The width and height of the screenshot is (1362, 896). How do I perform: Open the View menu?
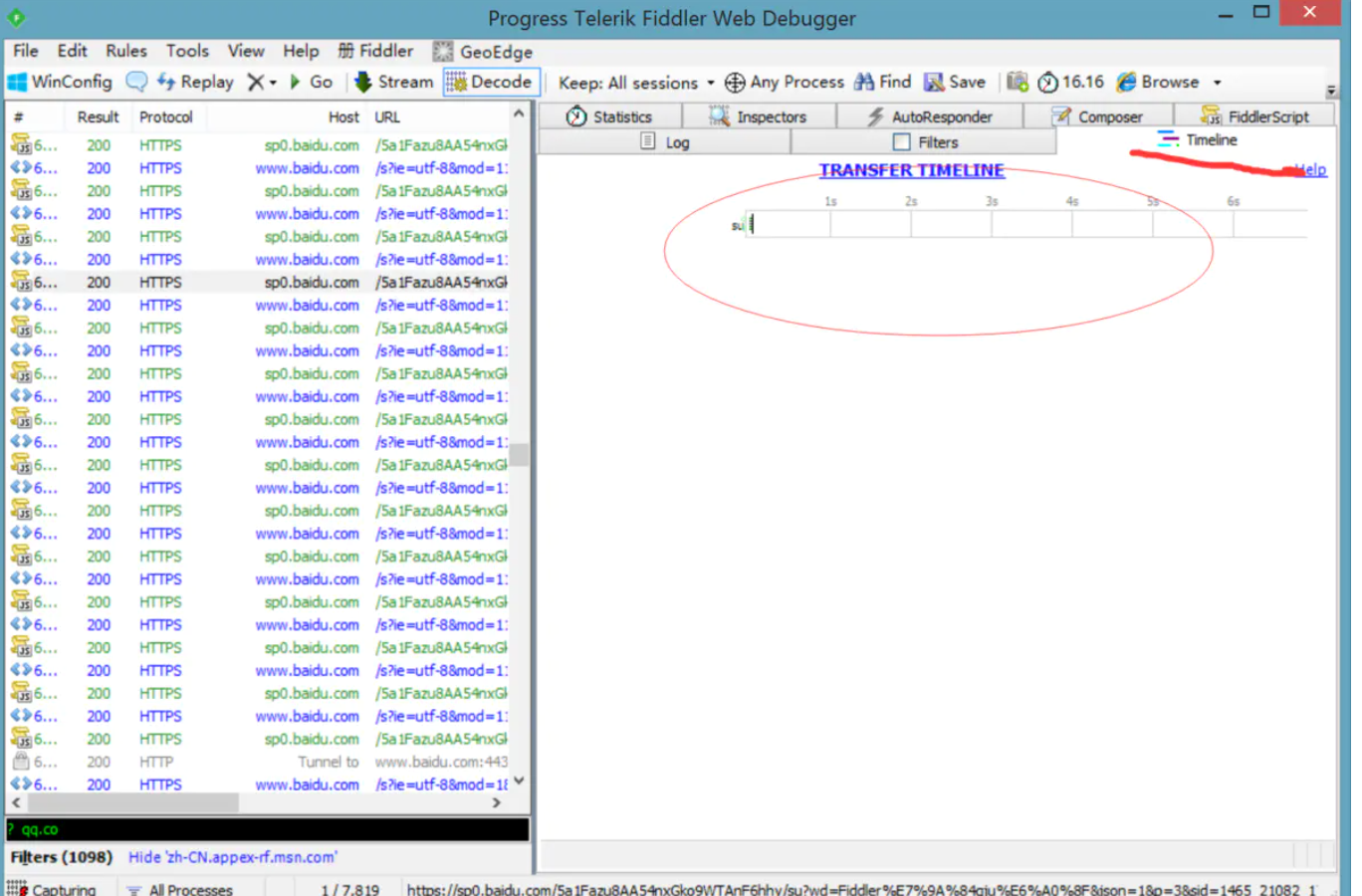click(246, 52)
